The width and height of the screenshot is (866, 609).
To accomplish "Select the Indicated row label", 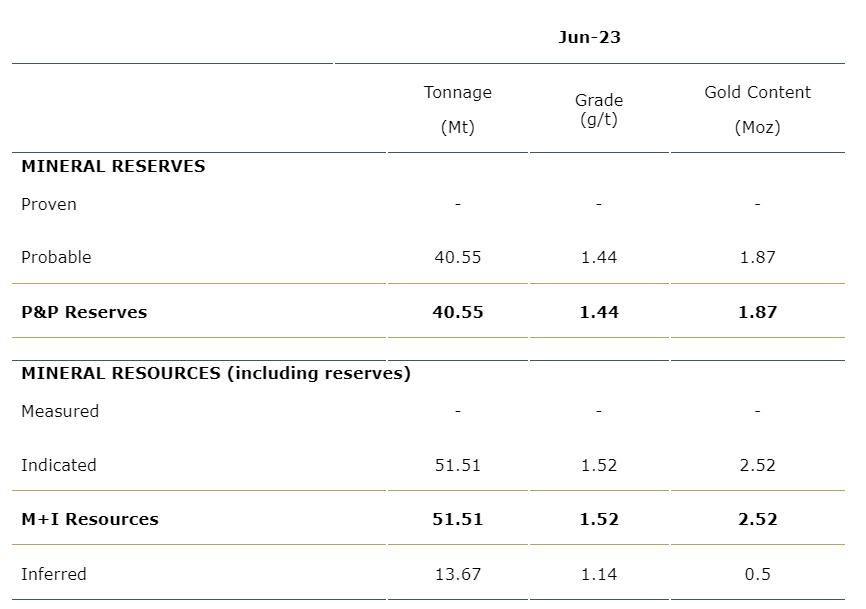I will point(59,465).
